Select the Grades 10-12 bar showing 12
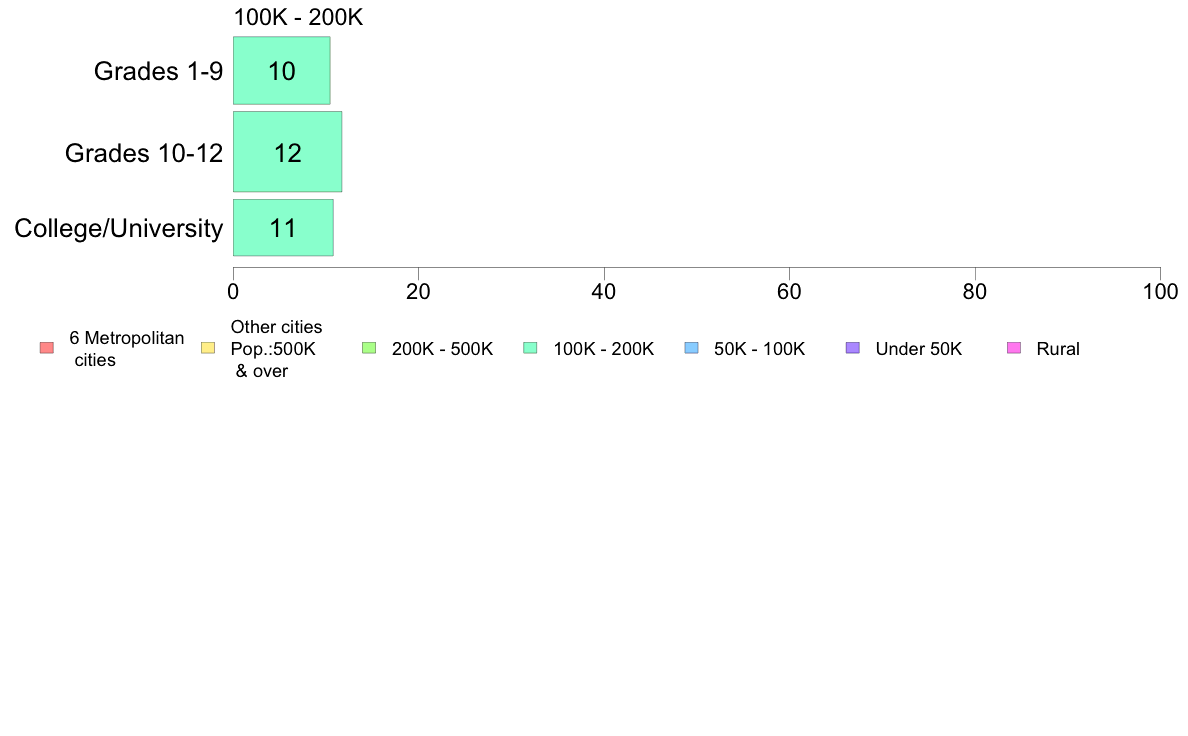 coord(287,152)
